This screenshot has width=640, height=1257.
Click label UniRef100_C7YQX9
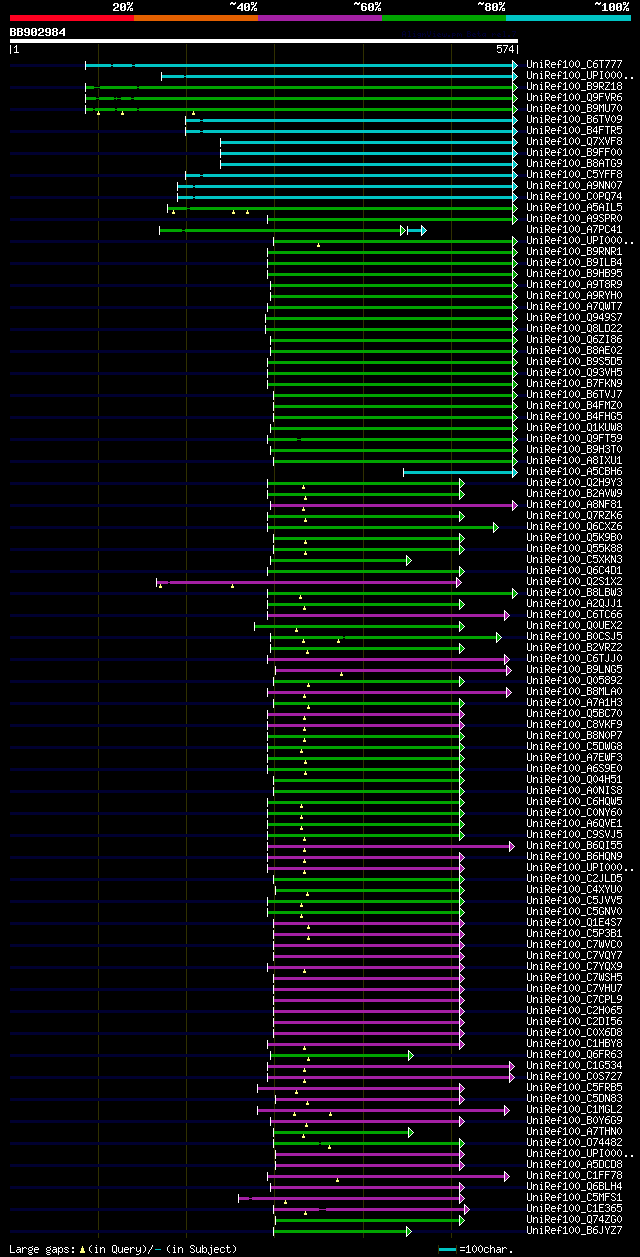pyautogui.click(x=574, y=966)
